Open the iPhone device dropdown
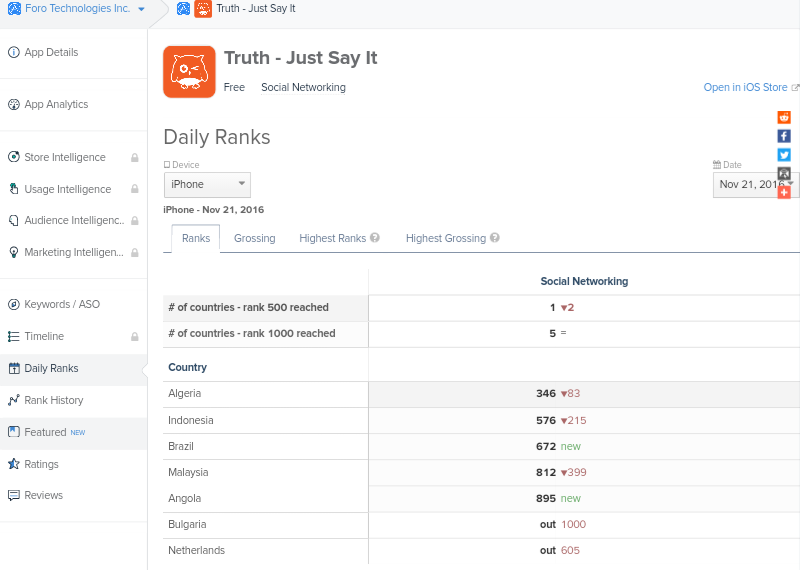The image size is (800, 570). (207, 184)
